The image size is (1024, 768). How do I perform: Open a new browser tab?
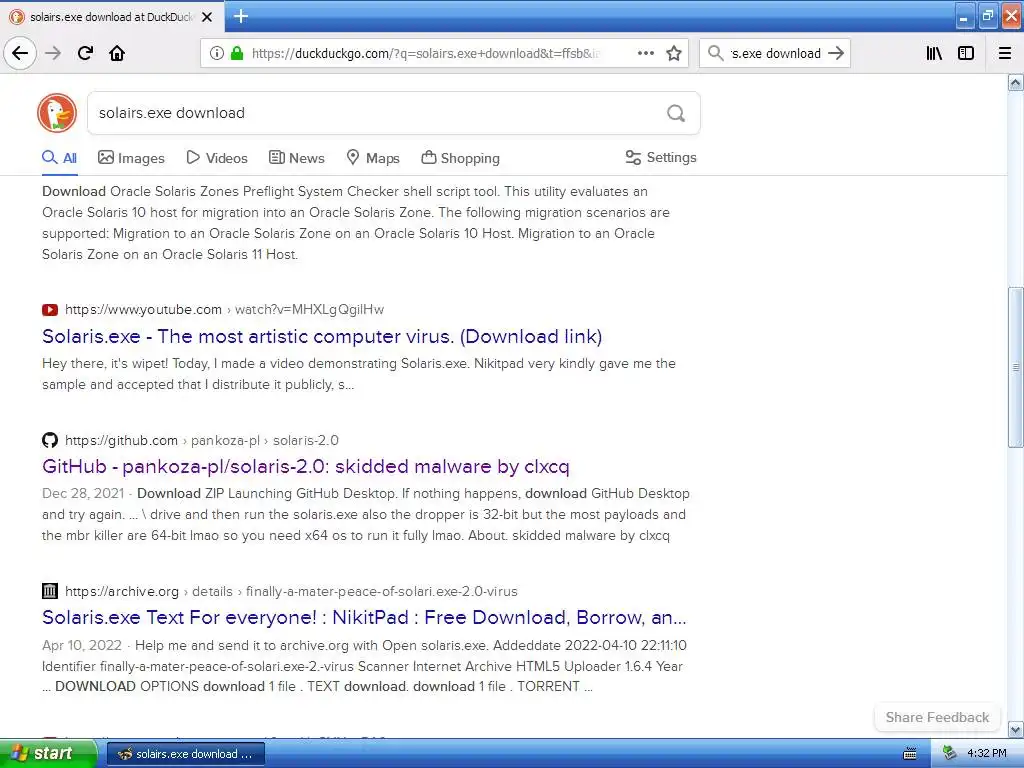(x=241, y=16)
